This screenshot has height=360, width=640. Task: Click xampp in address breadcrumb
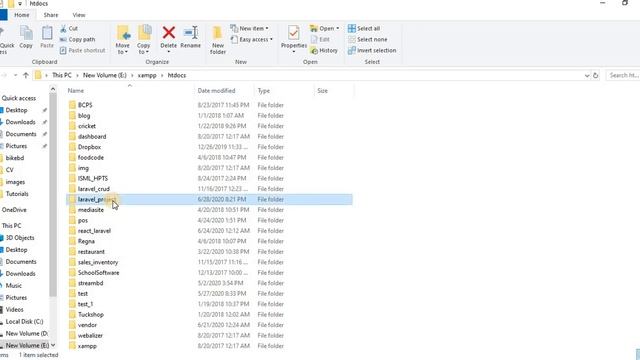[147, 75]
